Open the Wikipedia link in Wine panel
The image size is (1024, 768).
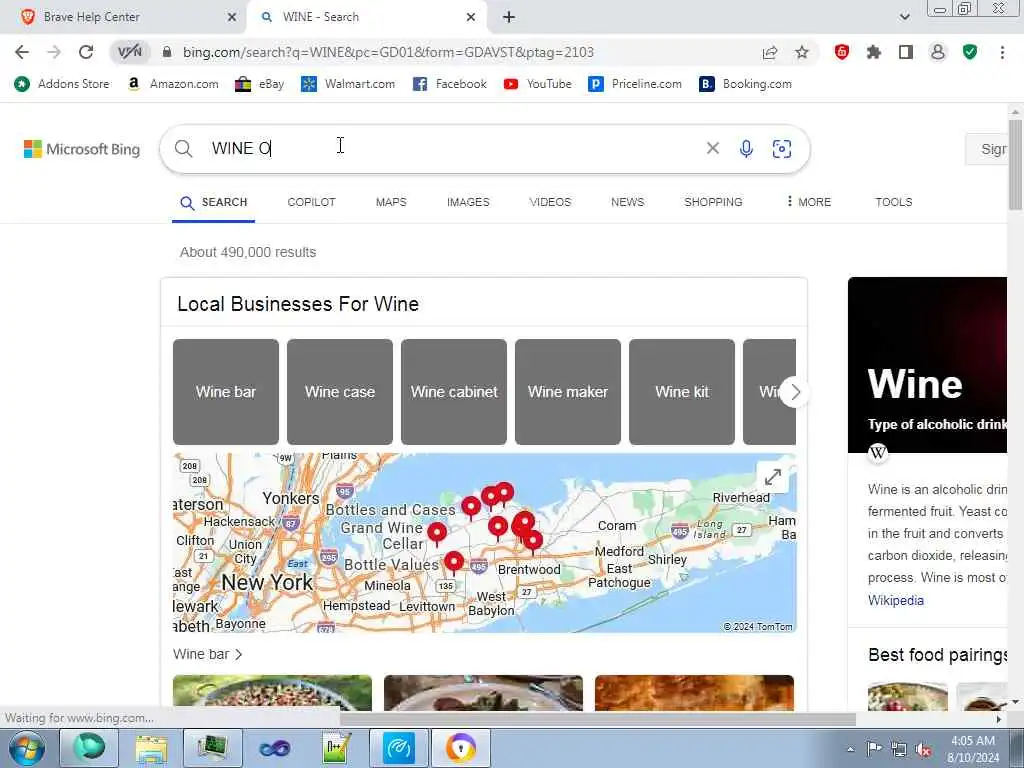coord(895,600)
